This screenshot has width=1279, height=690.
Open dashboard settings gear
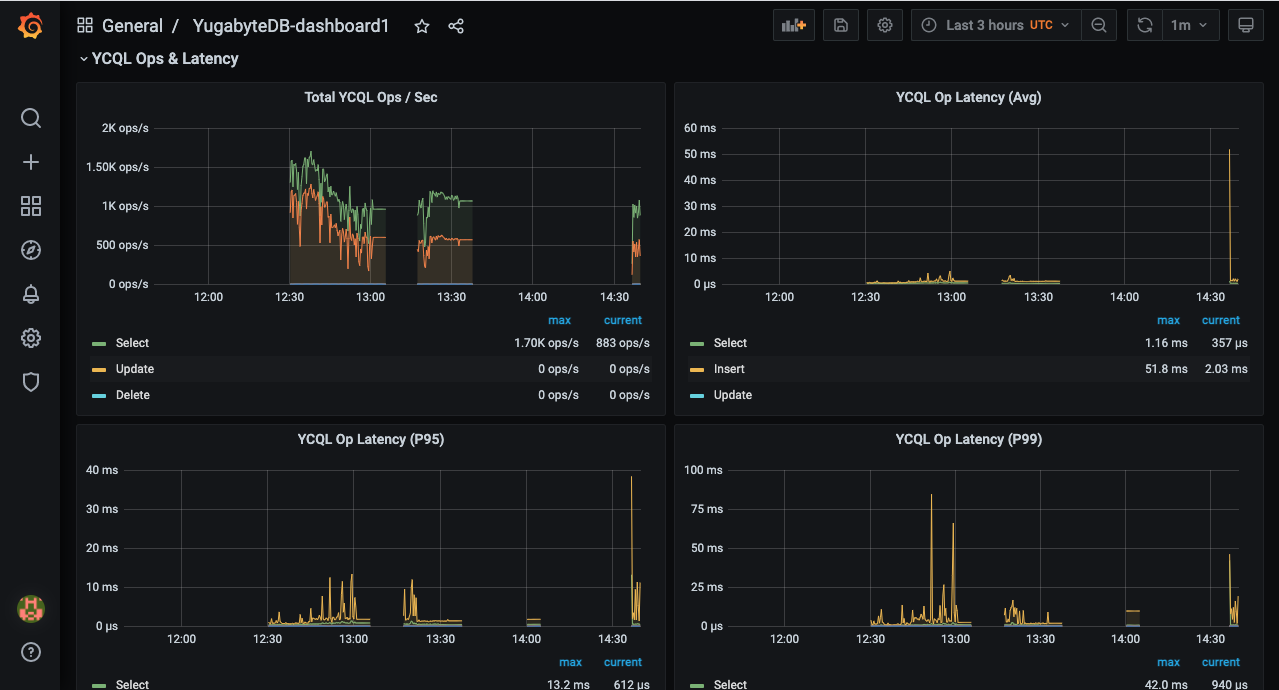click(884, 24)
